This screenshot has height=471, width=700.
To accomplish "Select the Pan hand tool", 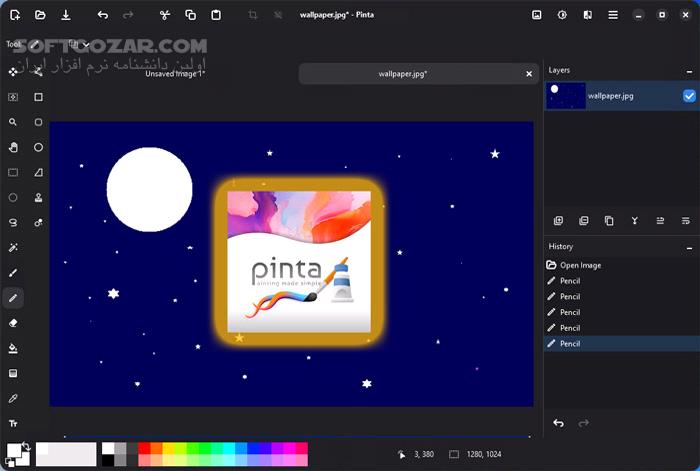I will pyautogui.click(x=13, y=147).
